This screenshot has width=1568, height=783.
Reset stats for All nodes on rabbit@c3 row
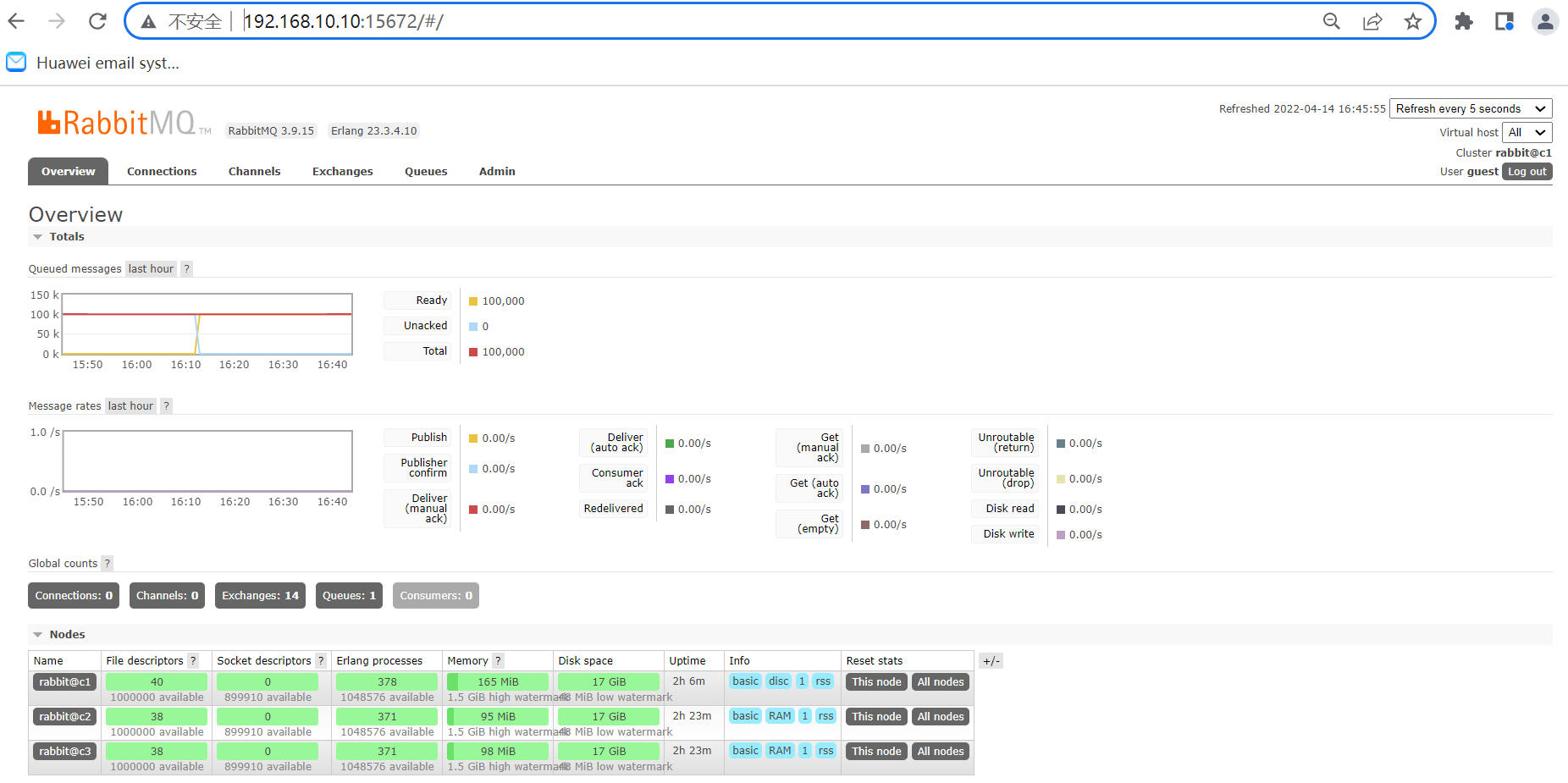tap(941, 752)
